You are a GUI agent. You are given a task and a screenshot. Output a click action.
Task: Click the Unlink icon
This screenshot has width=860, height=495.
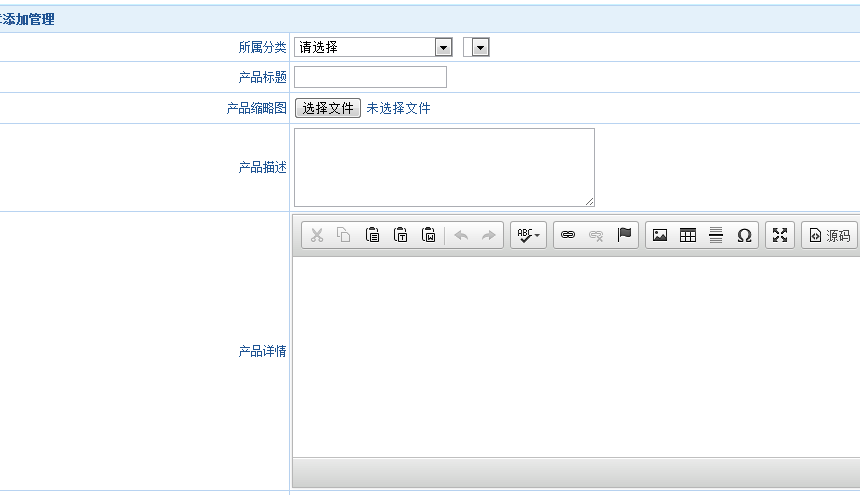click(x=596, y=235)
